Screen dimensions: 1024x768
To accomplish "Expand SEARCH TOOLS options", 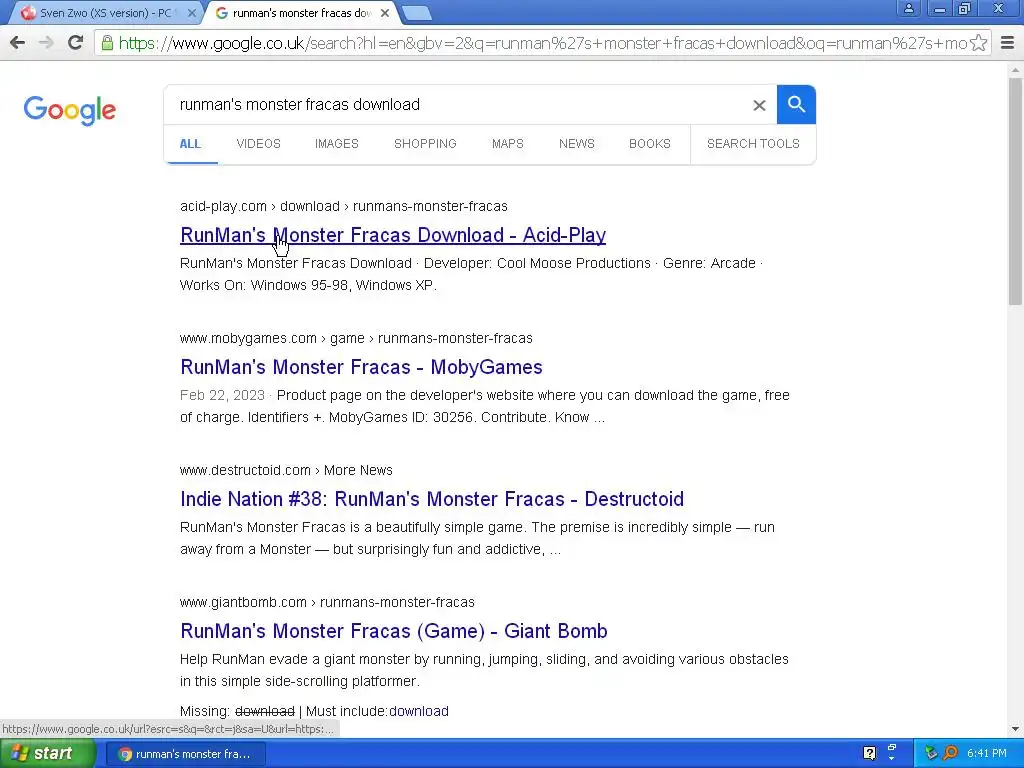I will tap(753, 144).
